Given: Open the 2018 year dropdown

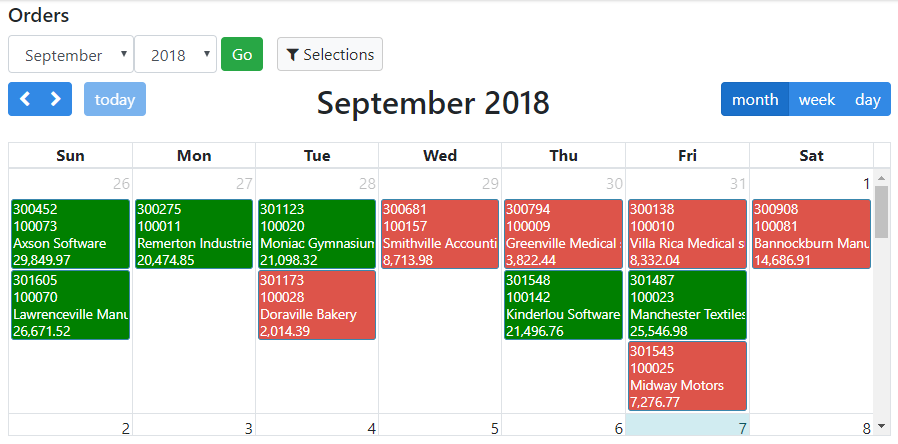Looking at the screenshot, I should point(175,55).
